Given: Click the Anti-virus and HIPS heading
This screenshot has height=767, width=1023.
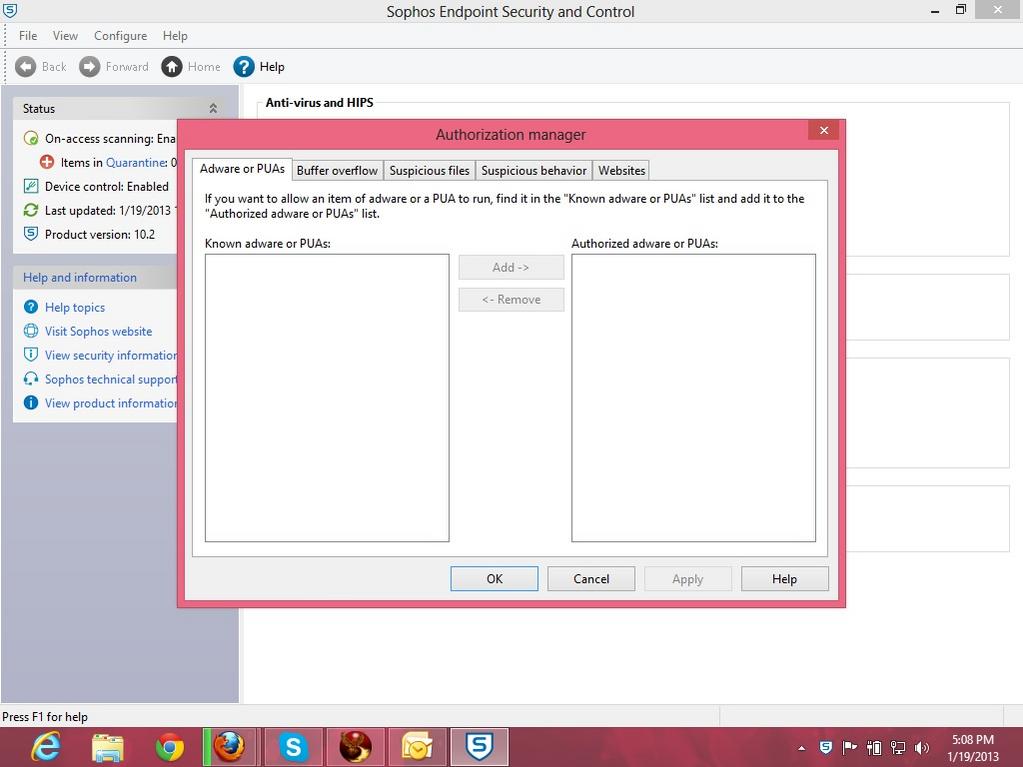Looking at the screenshot, I should [319, 102].
